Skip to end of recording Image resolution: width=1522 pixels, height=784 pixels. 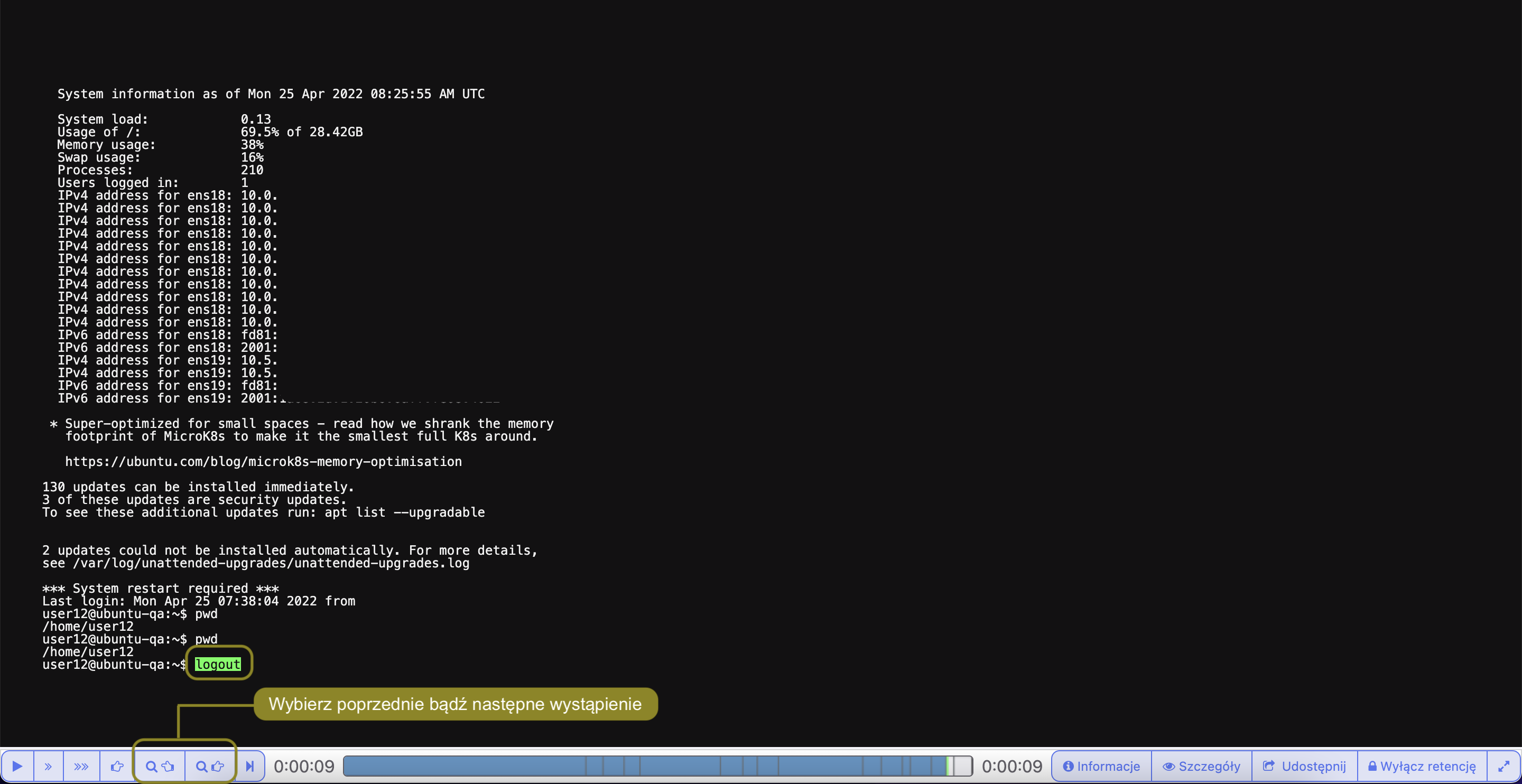[250, 766]
